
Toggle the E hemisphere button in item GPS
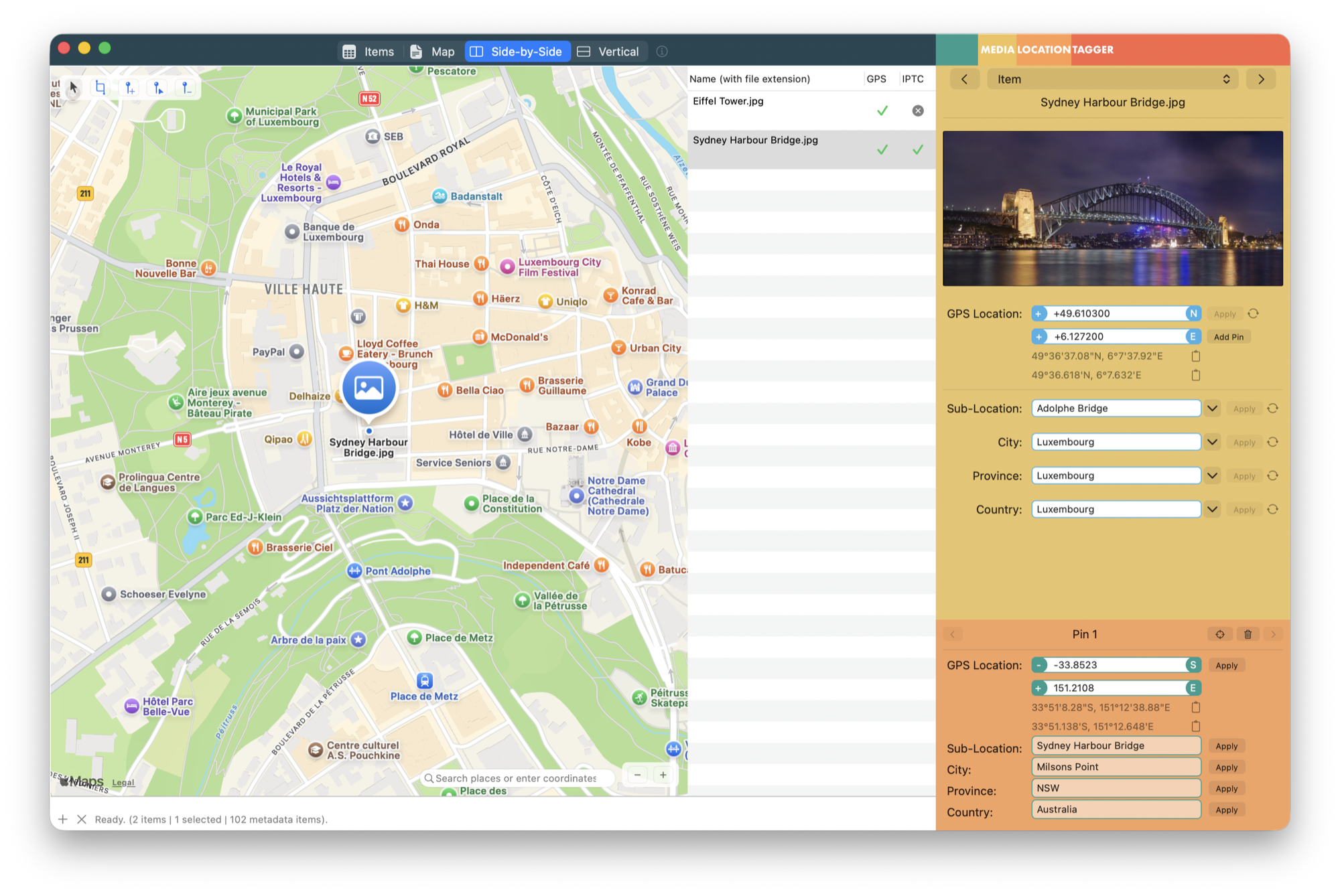coord(1193,336)
